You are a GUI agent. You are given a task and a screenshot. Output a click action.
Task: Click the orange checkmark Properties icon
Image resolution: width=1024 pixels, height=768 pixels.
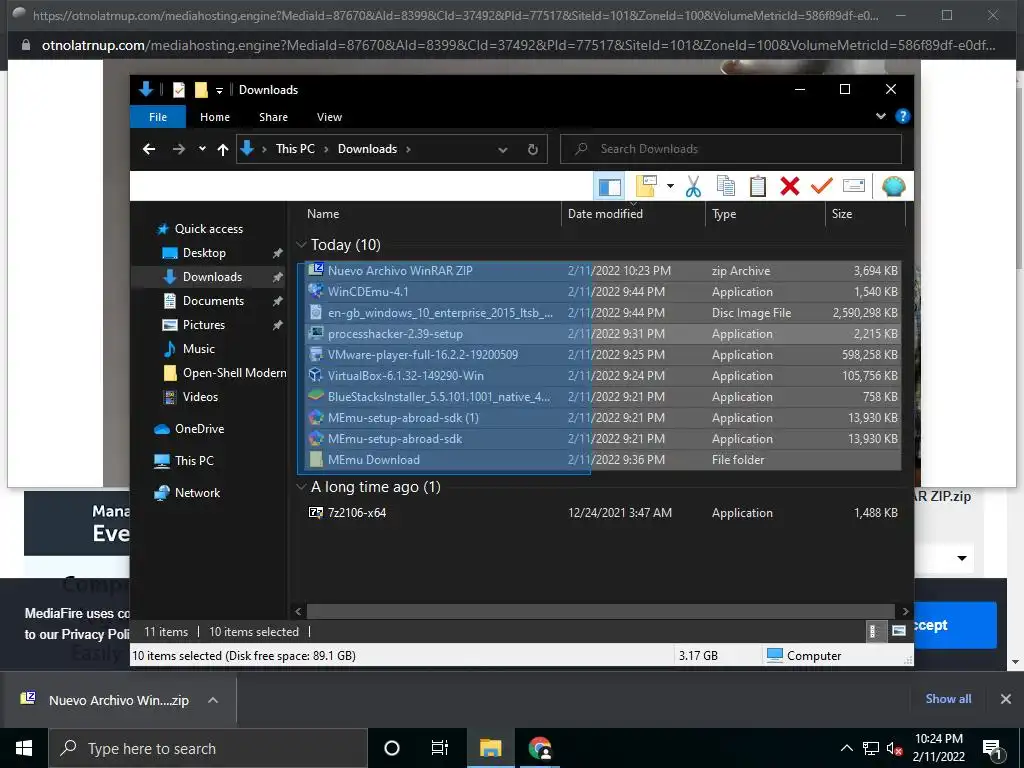(x=822, y=187)
